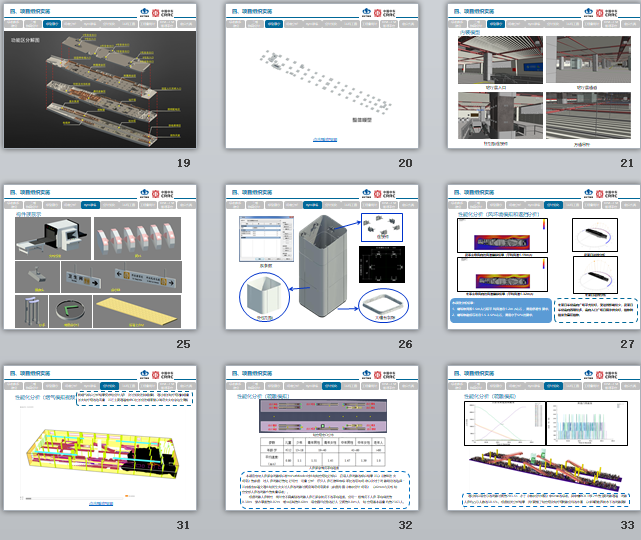Click the slide number label 33
Viewport: 641px width, 540px height.
pyautogui.click(x=627, y=525)
